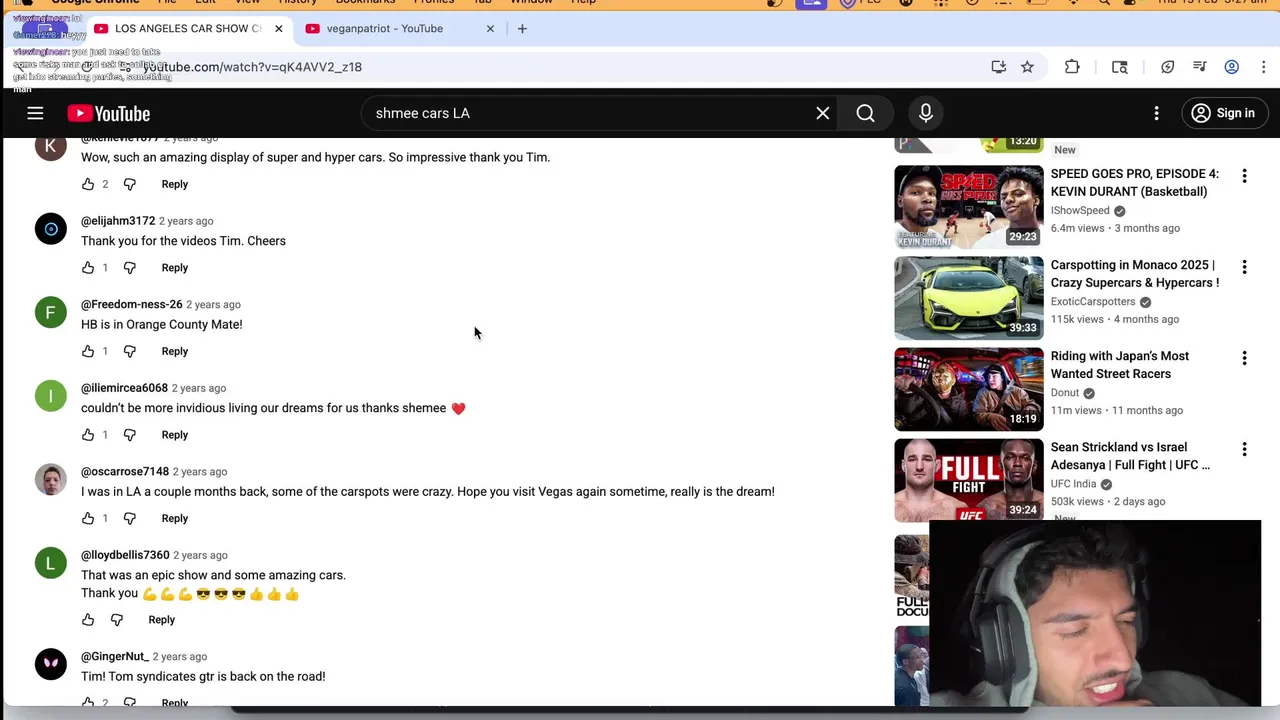Open the ExoticCarspotters channel name
1280x720 pixels.
pyautogui.click(x=1093, y=301)
